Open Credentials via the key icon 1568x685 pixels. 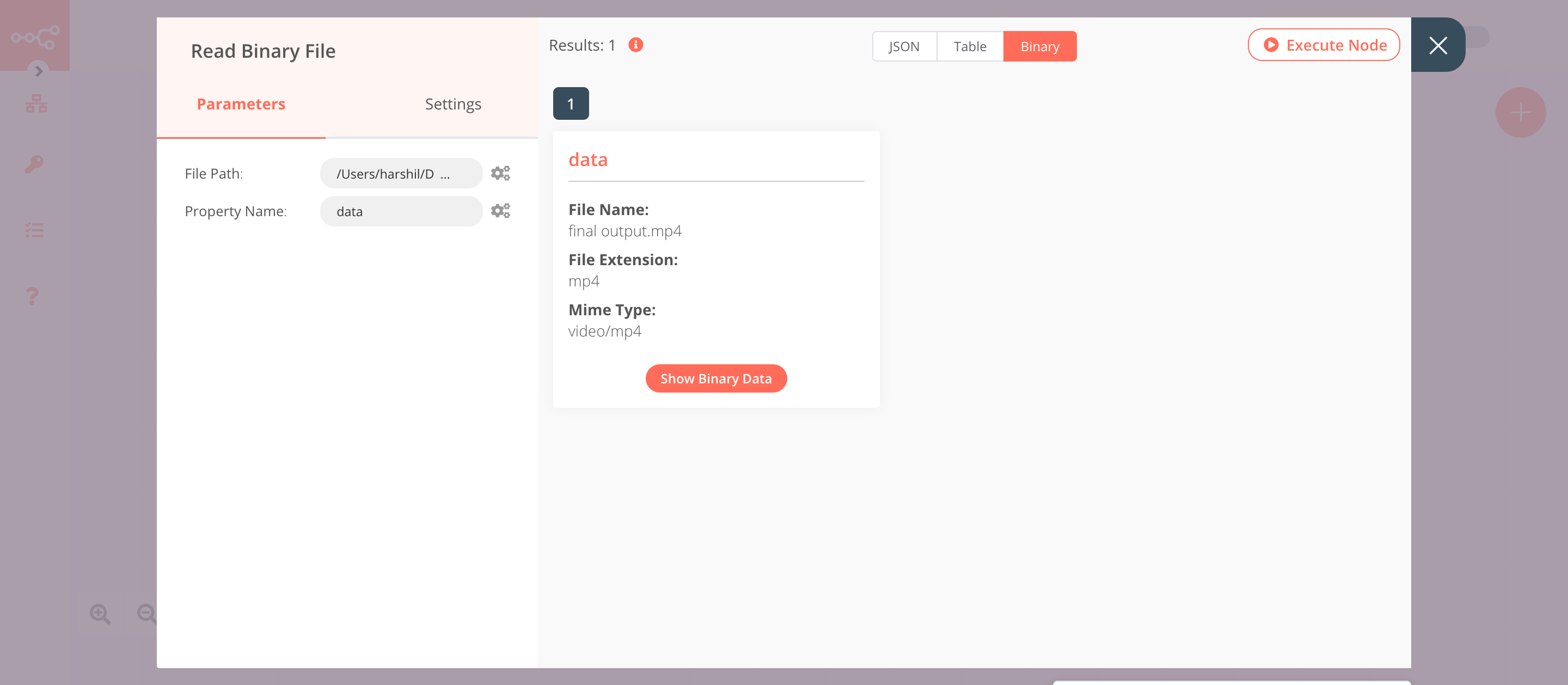pos(34,163)
